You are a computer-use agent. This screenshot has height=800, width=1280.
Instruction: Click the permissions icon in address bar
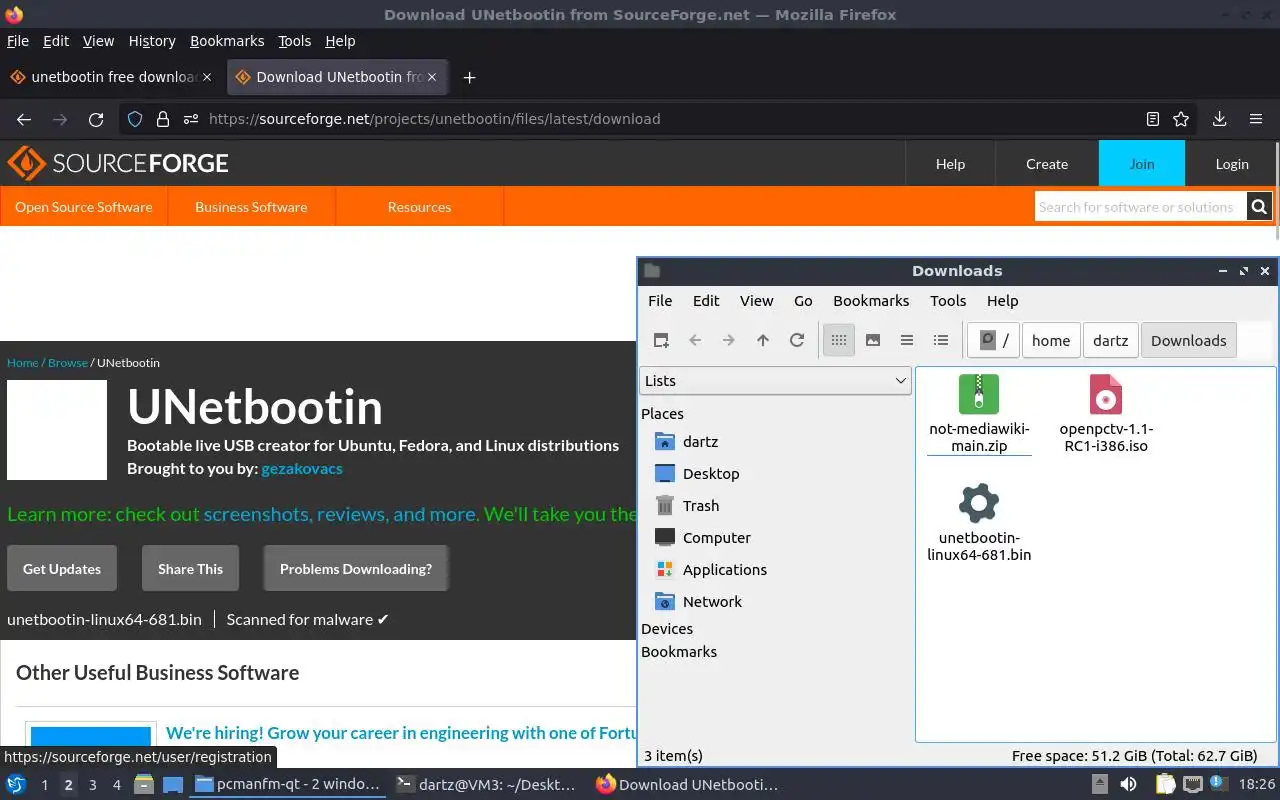tap(191, 119)
